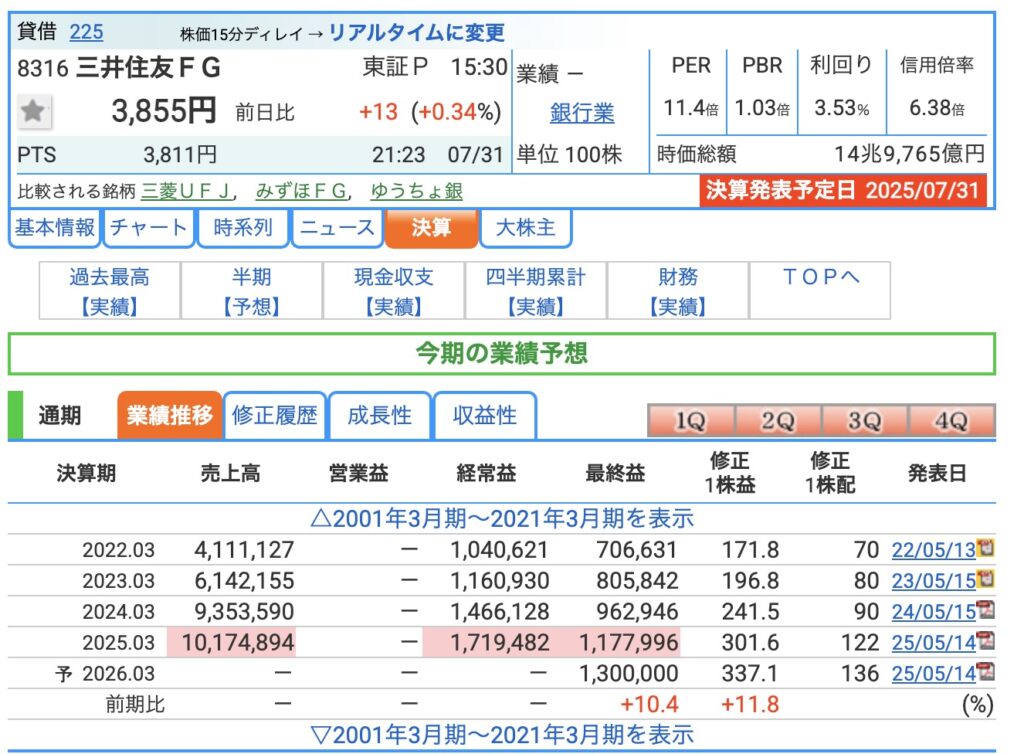Switch to the ニュース tab
This screenshot has height=754, width=1024.
337,228
